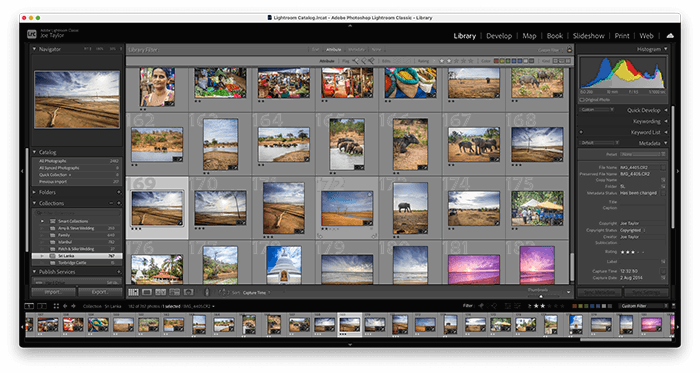Enable the Original Photo checkbox
700x373 pixels.
582,99
